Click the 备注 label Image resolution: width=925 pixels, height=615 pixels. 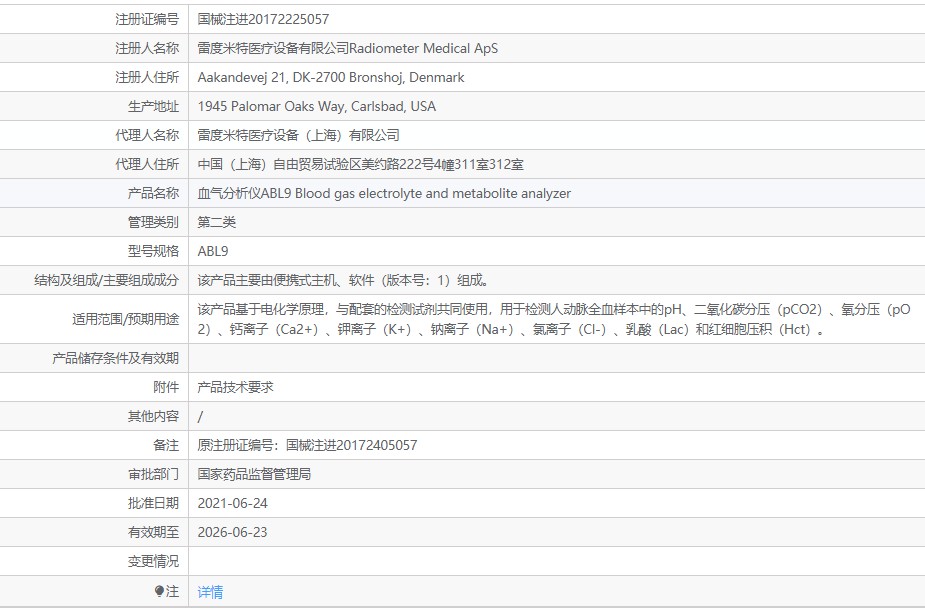point(166,445)
